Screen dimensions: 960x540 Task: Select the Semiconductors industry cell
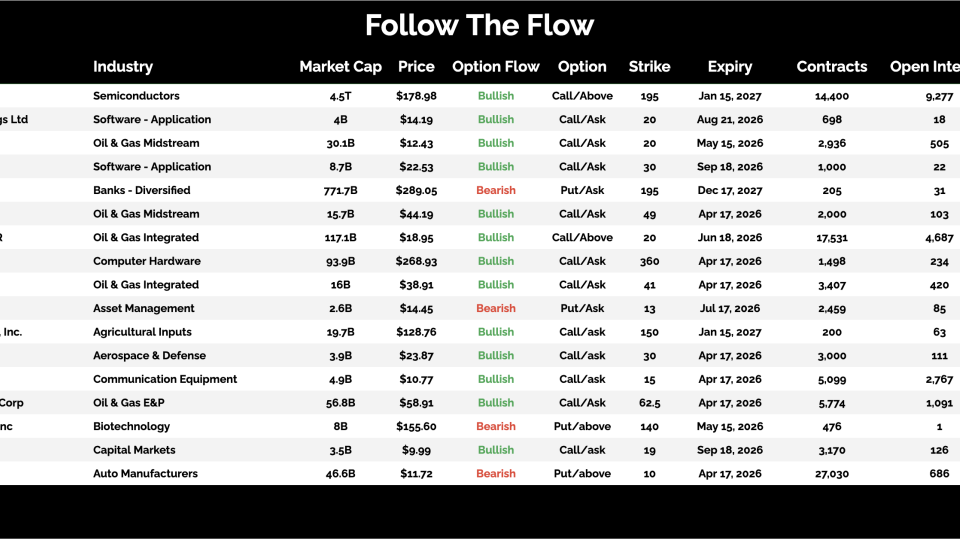[136, 96]
